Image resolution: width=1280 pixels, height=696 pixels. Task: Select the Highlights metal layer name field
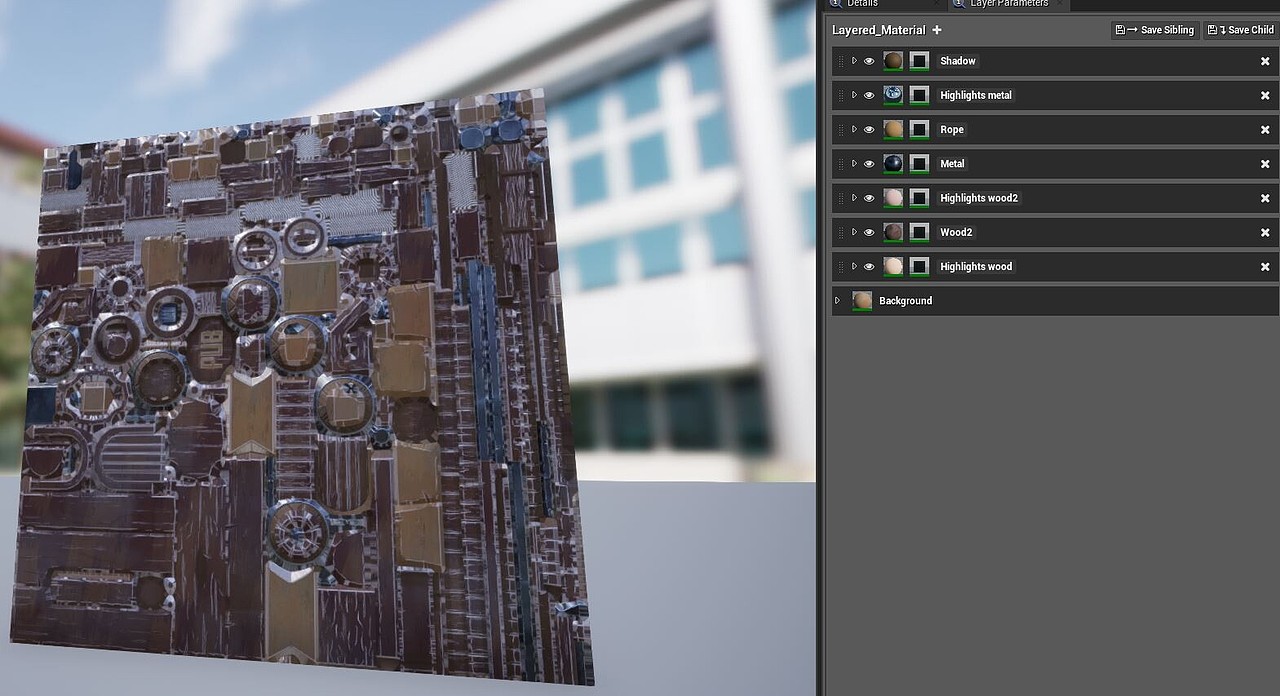tap(976, 95)
